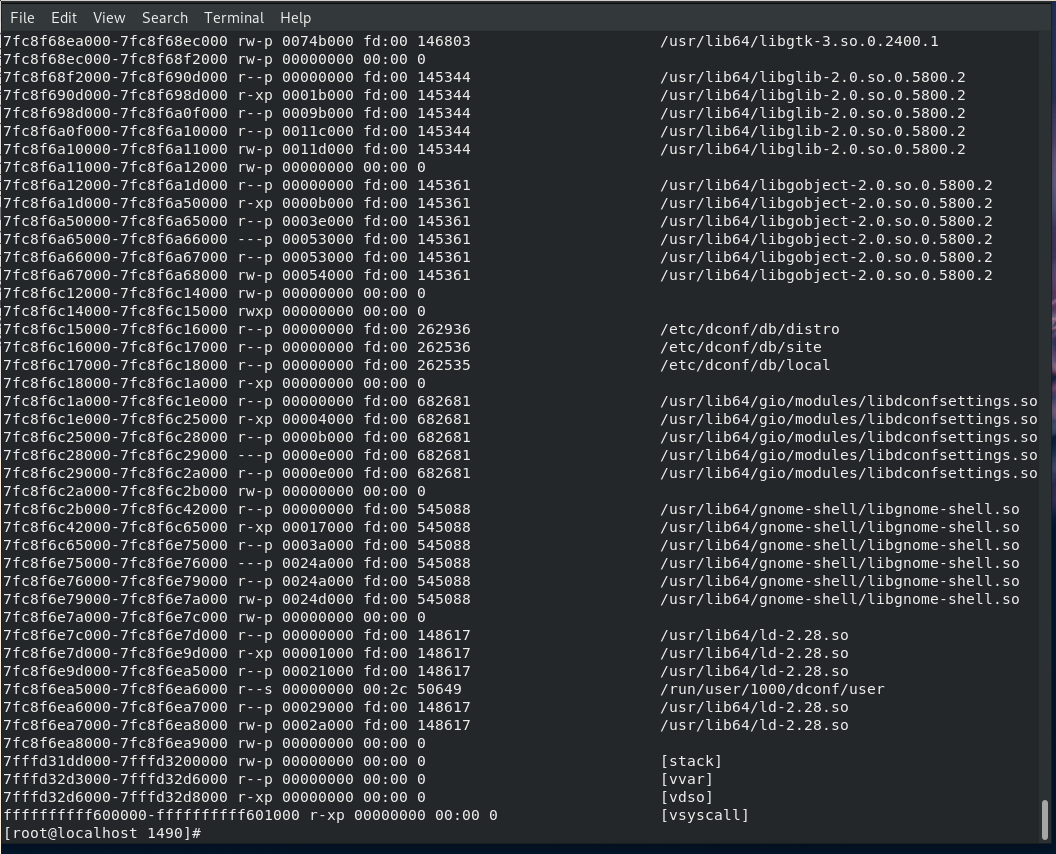Open the Edit menu

64,18
